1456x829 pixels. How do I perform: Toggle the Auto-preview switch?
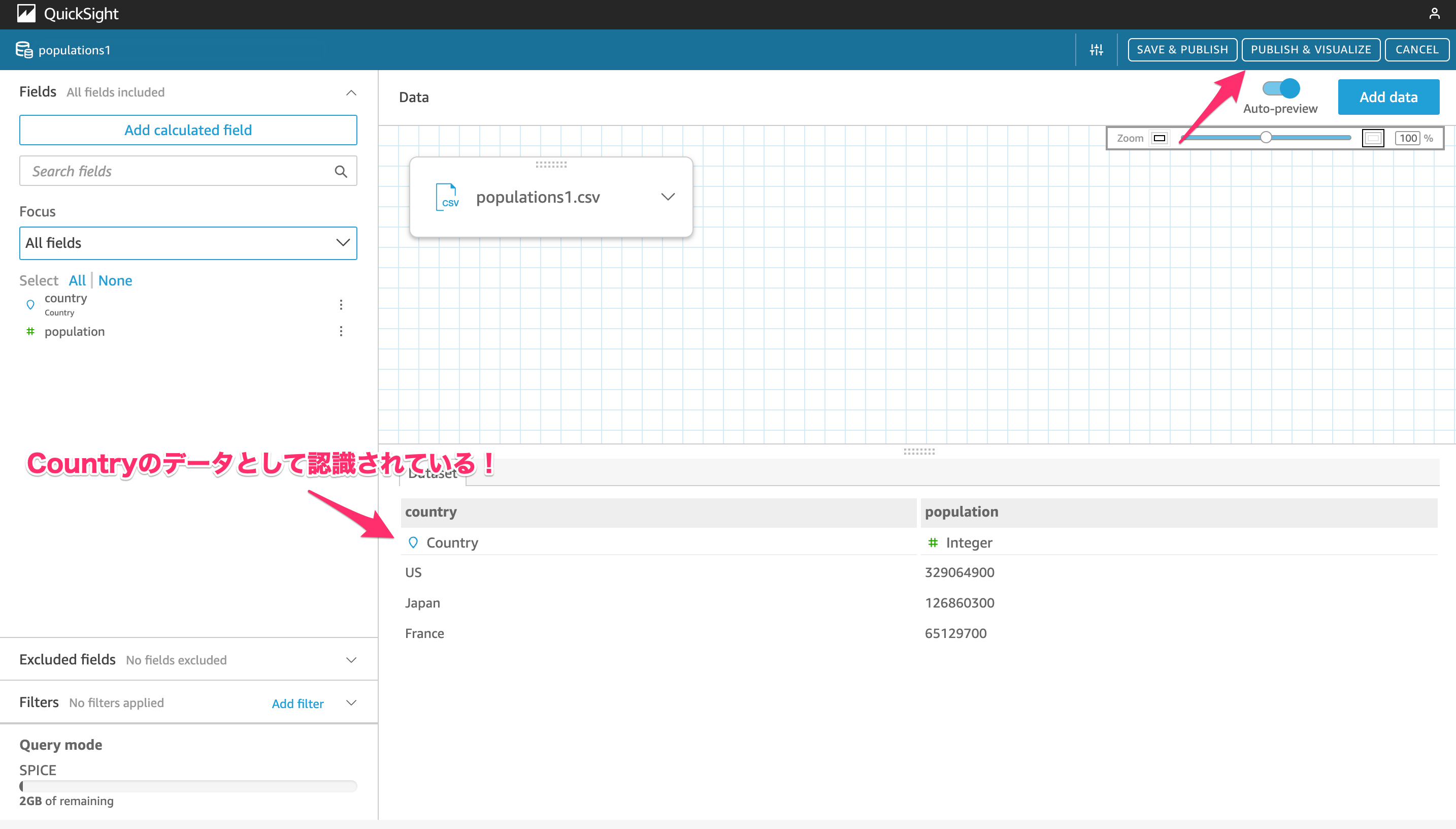[x=1280, y=88]
